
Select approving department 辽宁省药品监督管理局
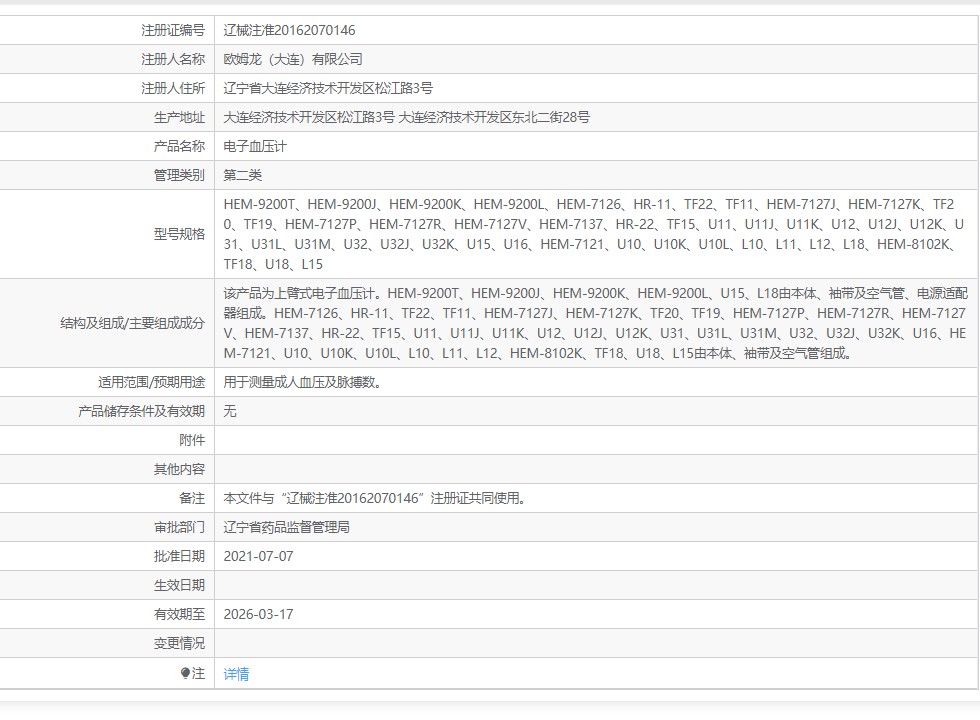pyautogui.click(x=286, y=528)
